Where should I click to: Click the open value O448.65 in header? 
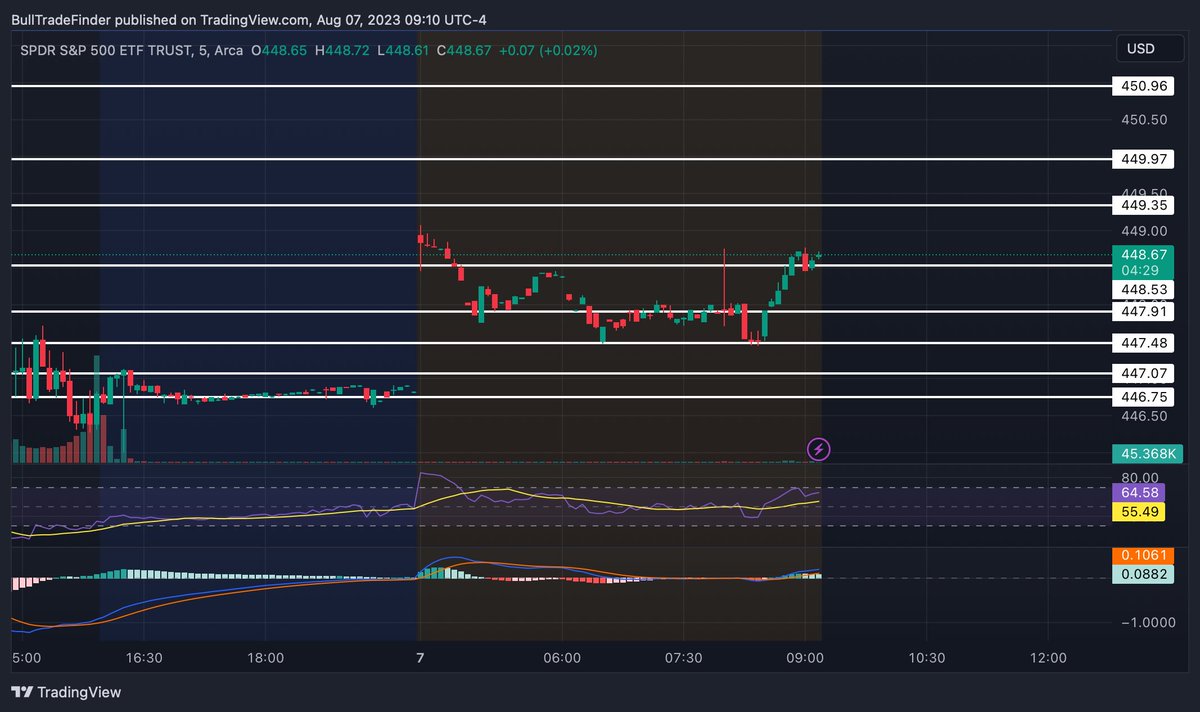point(278,49)
